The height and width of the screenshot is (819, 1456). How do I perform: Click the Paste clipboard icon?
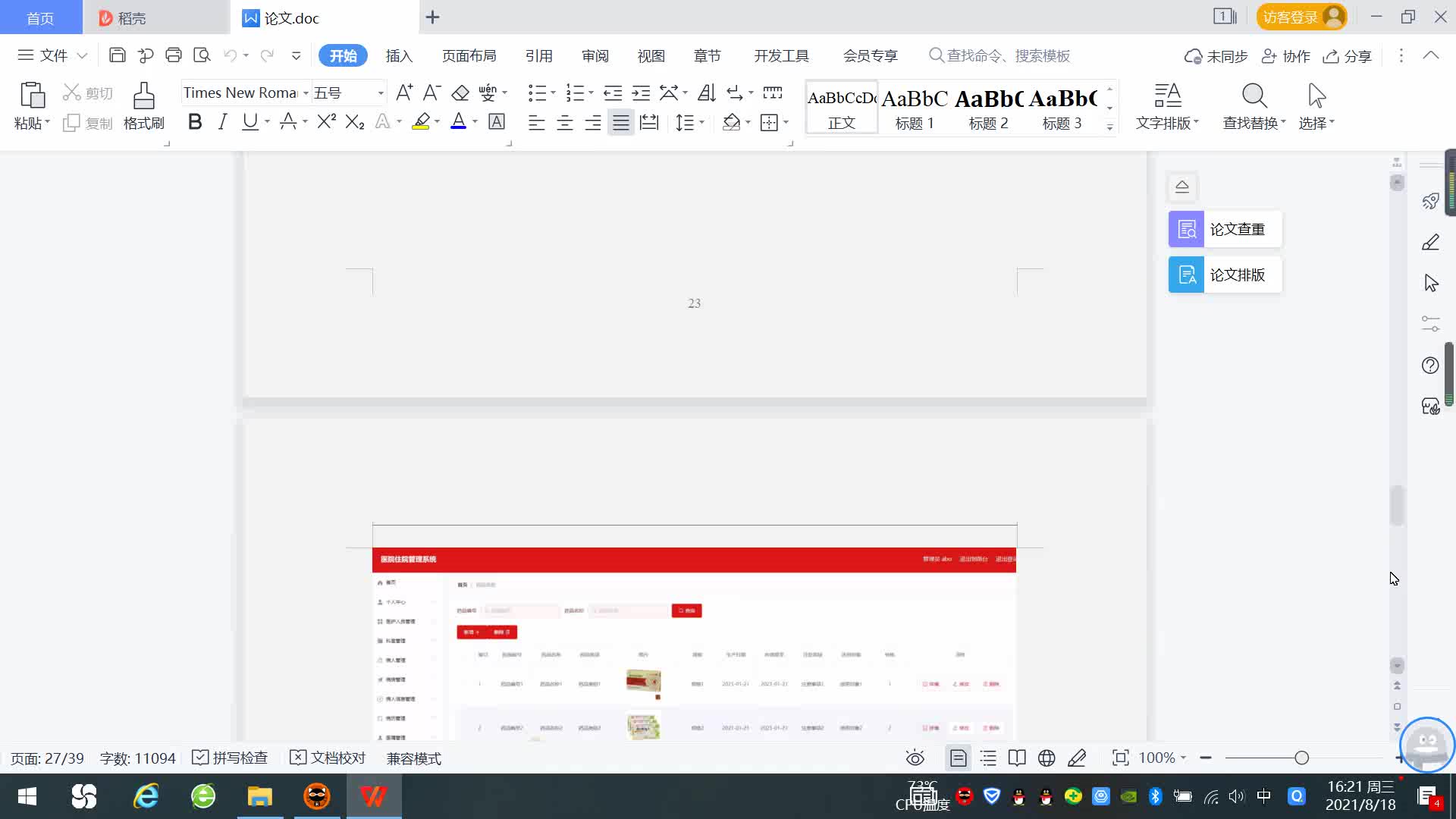tap(32, 96)
